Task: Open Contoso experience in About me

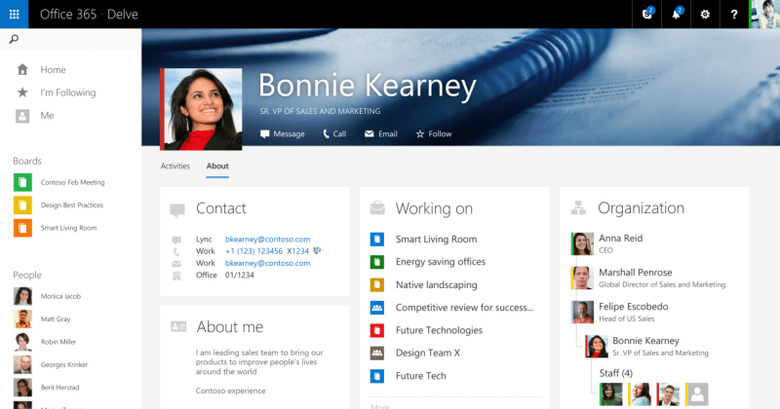Action: tap(230, 391)
